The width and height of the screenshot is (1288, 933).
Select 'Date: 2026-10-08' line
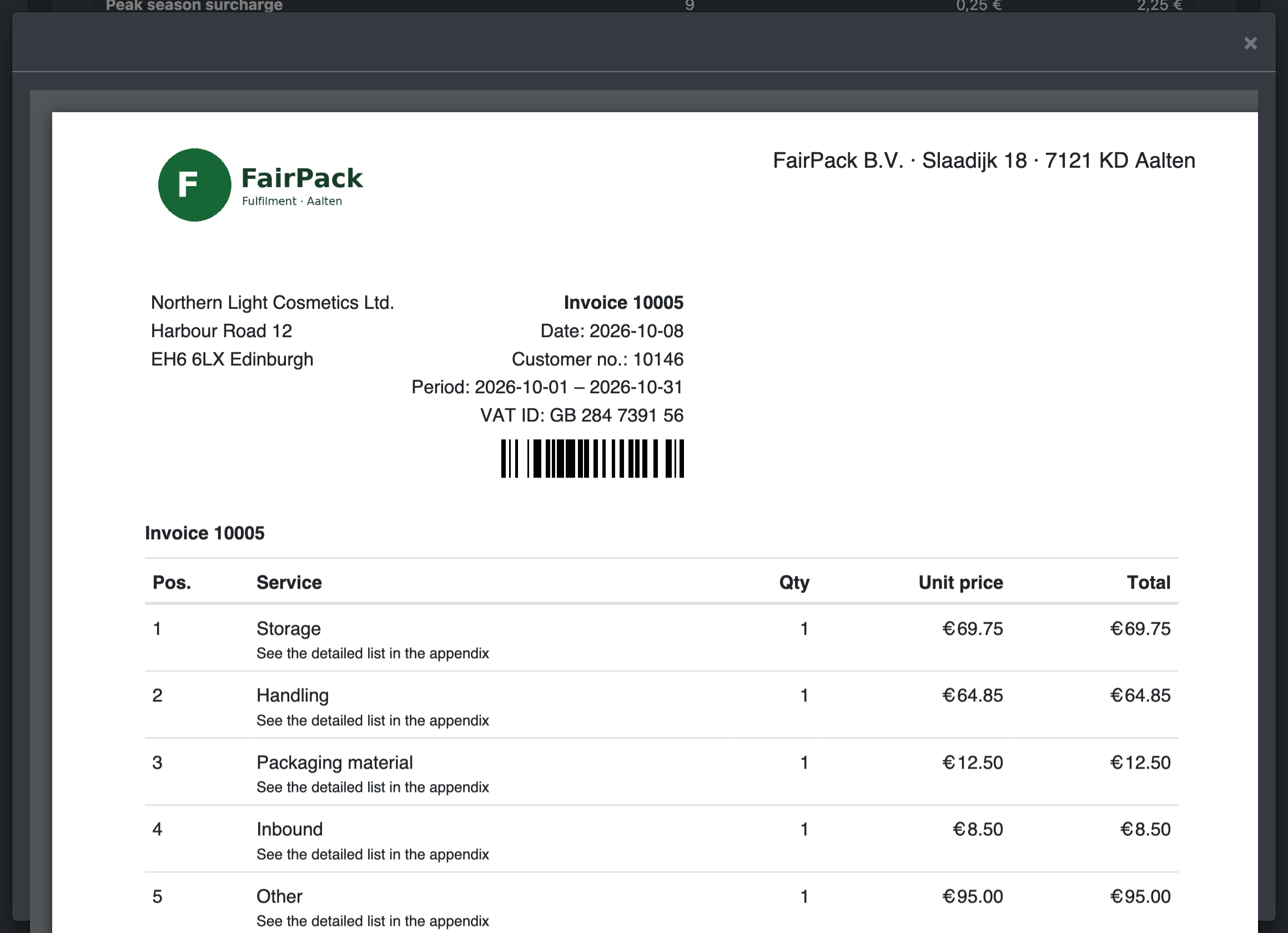612,330
